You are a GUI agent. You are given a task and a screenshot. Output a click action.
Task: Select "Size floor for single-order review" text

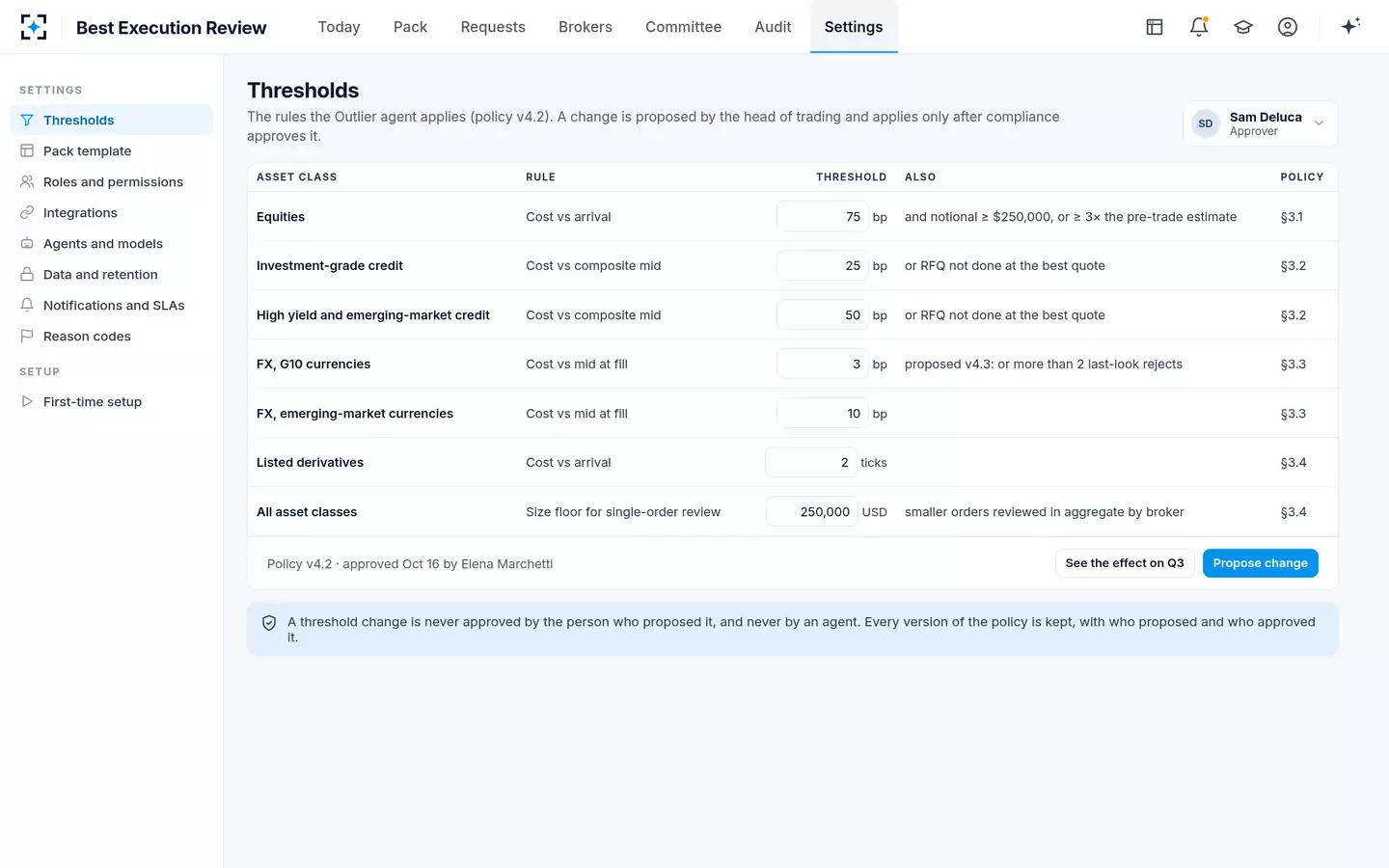click(x=623, y=512)
